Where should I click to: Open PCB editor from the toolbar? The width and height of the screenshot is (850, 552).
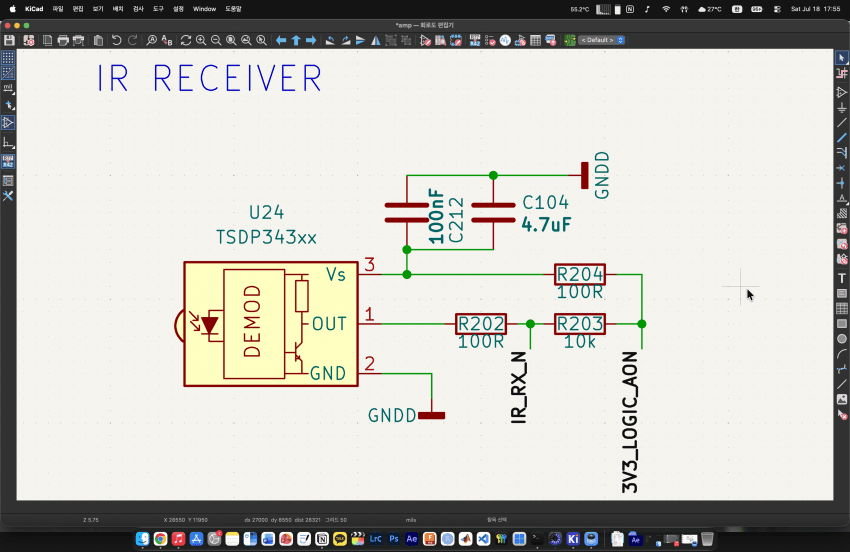[570, 40]
